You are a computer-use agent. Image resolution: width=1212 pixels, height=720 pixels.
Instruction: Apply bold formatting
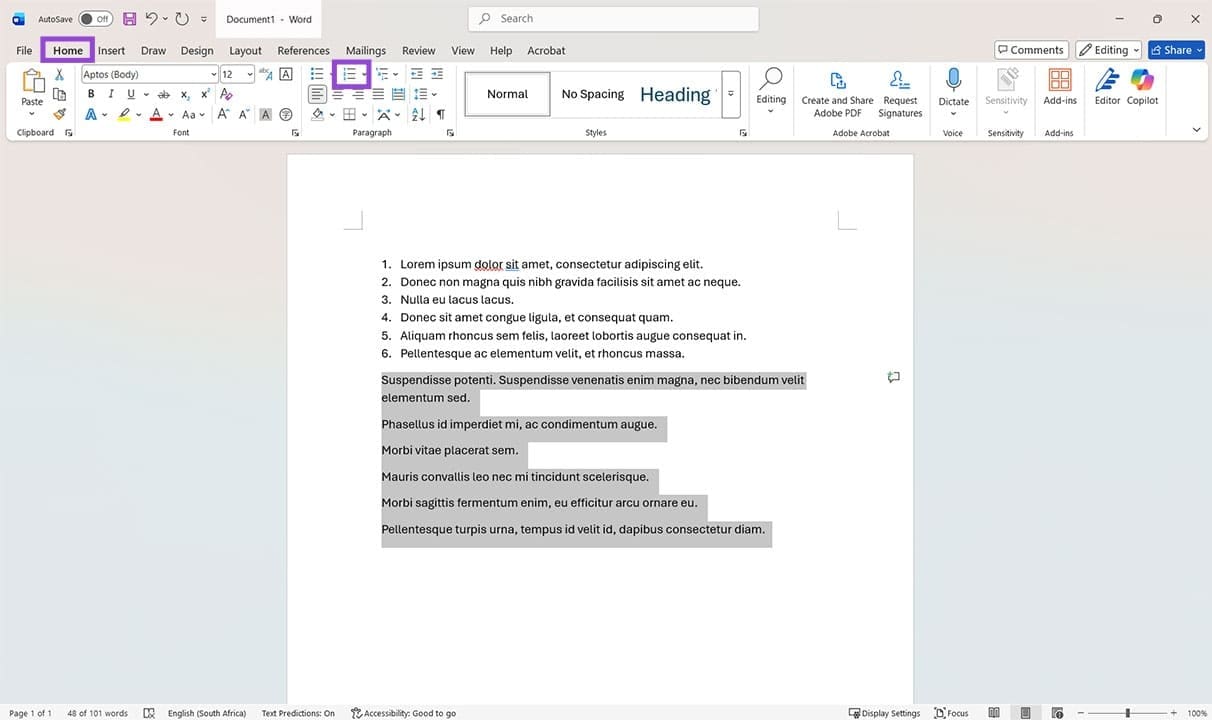coord(91,93)
